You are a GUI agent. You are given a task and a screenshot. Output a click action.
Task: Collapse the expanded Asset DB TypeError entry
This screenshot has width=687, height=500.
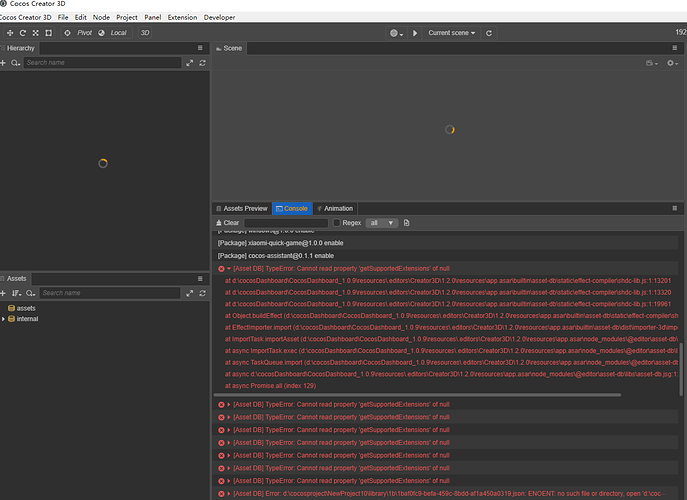[x=229, y=269]
